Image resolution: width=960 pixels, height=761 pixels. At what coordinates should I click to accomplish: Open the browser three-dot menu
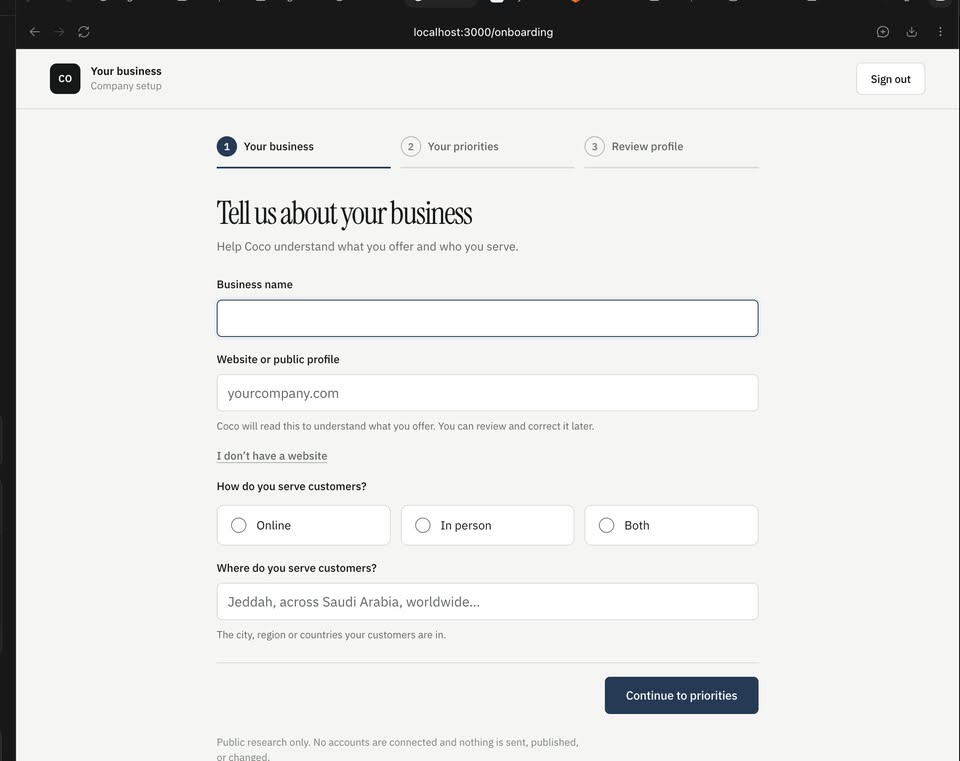coord(940,32)
